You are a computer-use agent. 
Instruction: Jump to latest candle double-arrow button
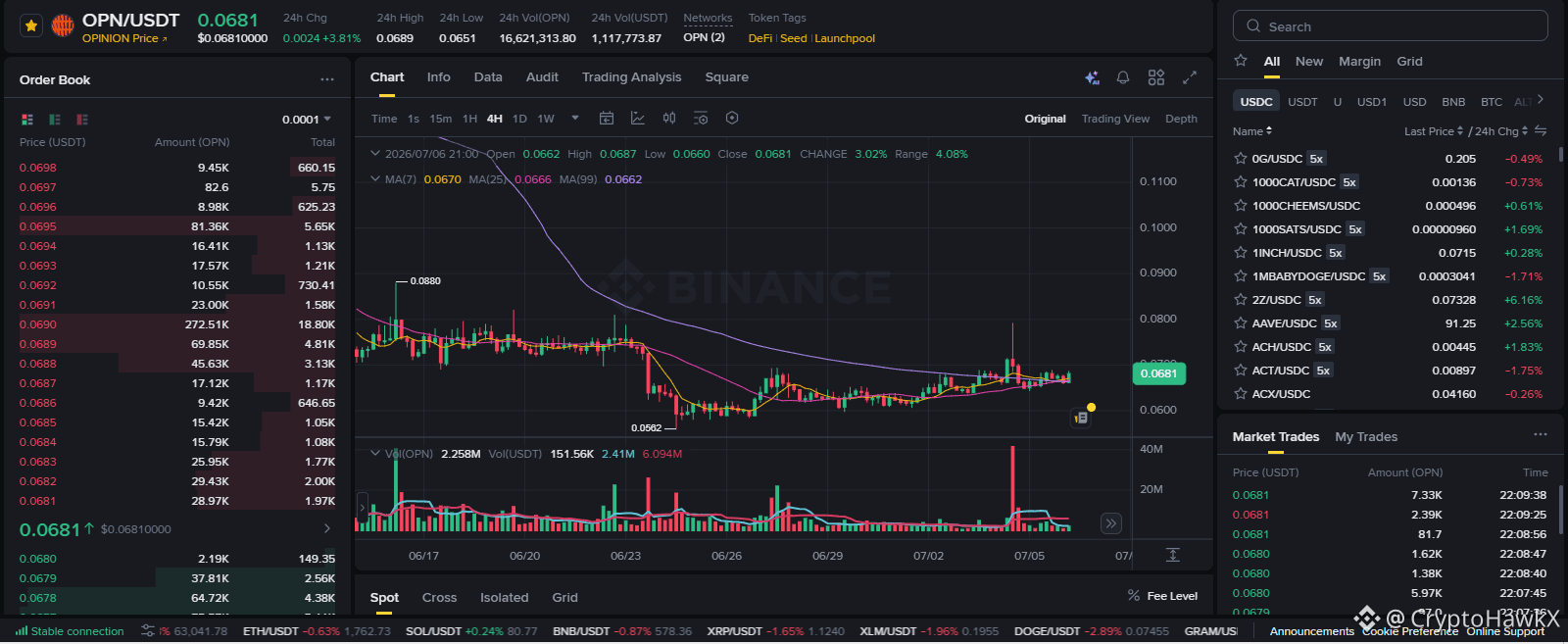[1111, 523]
